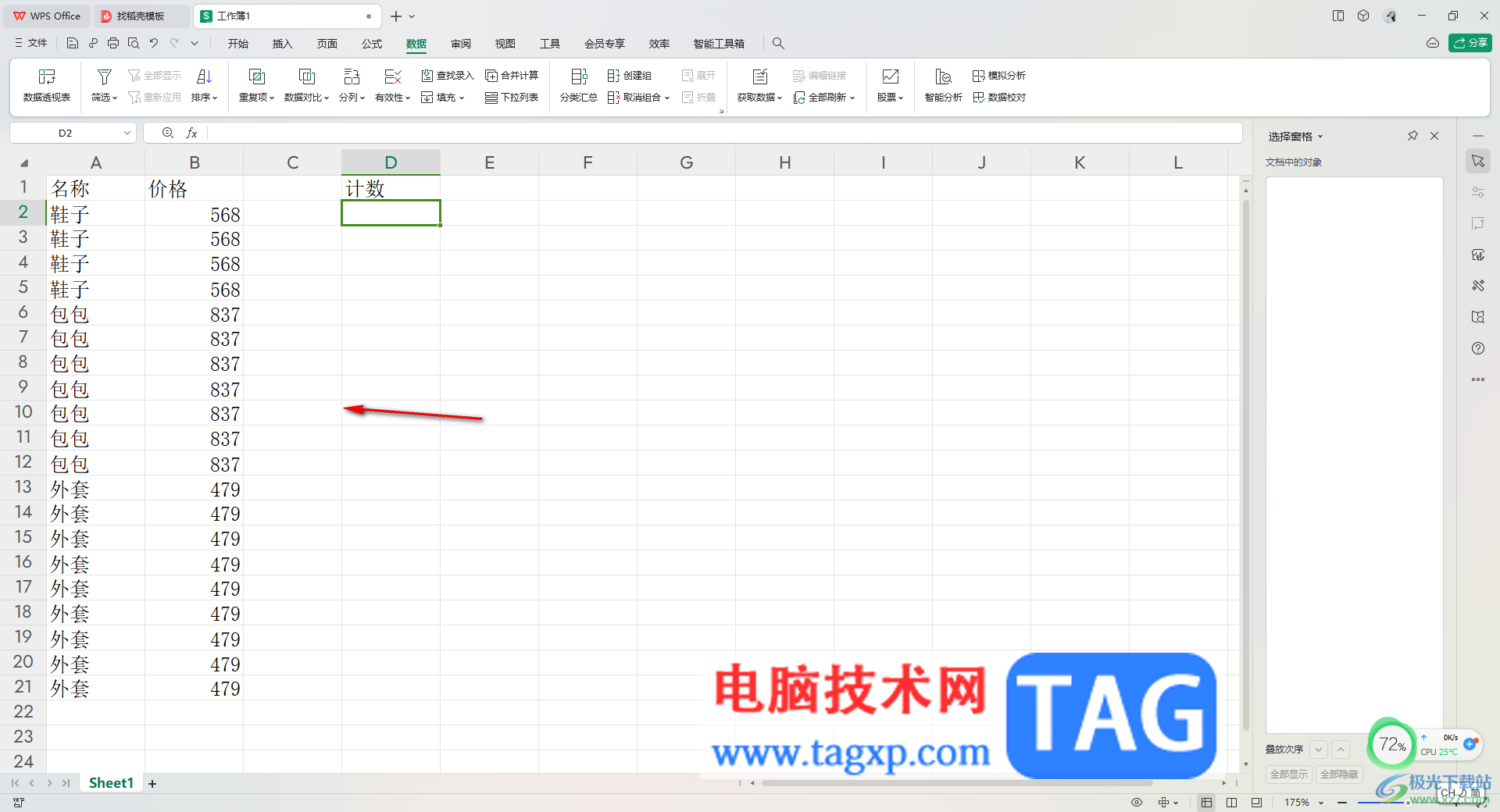
Task: Click the 数据对比 data compare icon
Action: point(307,77)
